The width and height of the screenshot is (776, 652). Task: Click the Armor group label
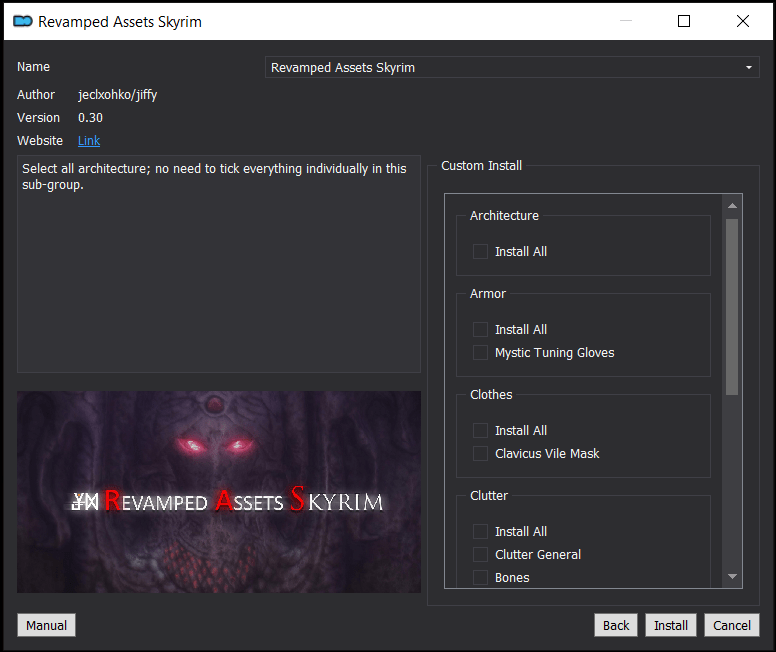point(487,294)
